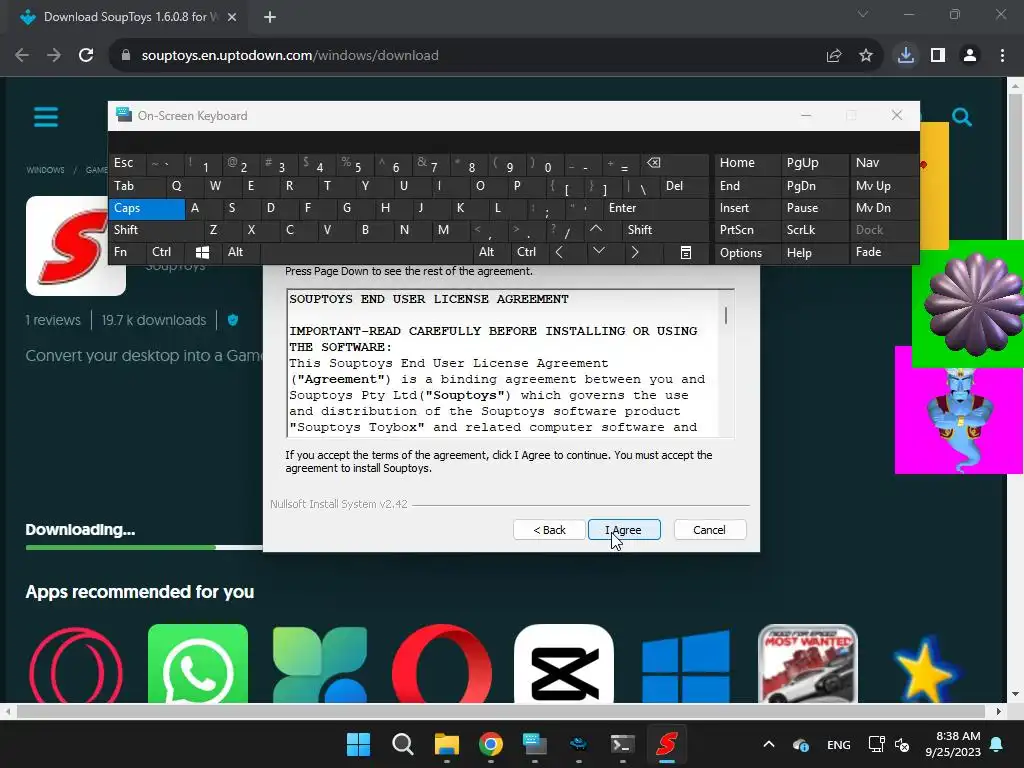Open Uptodown search magnifier

[961, 118]
